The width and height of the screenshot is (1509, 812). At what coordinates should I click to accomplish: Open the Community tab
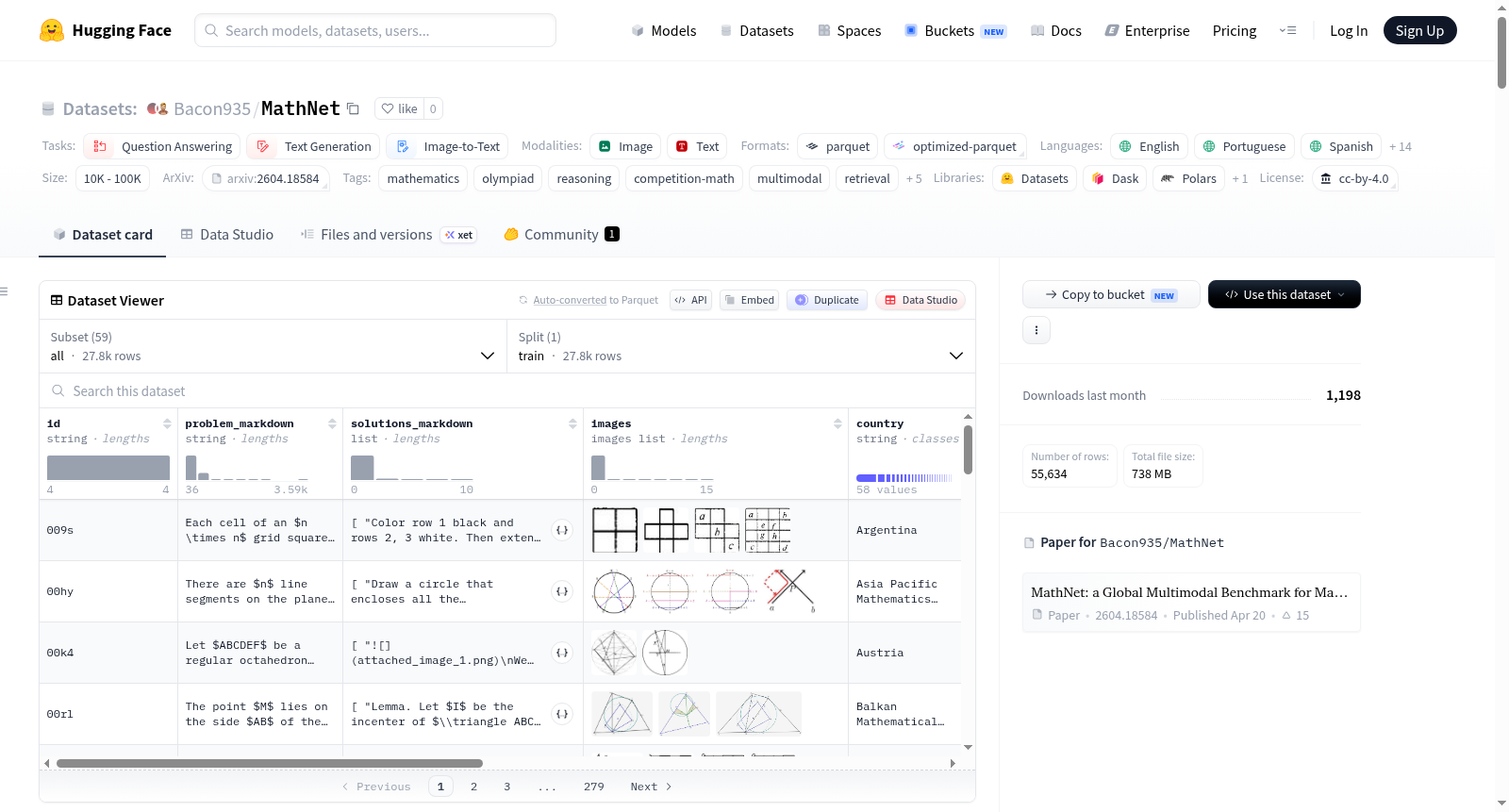[562, 235]
